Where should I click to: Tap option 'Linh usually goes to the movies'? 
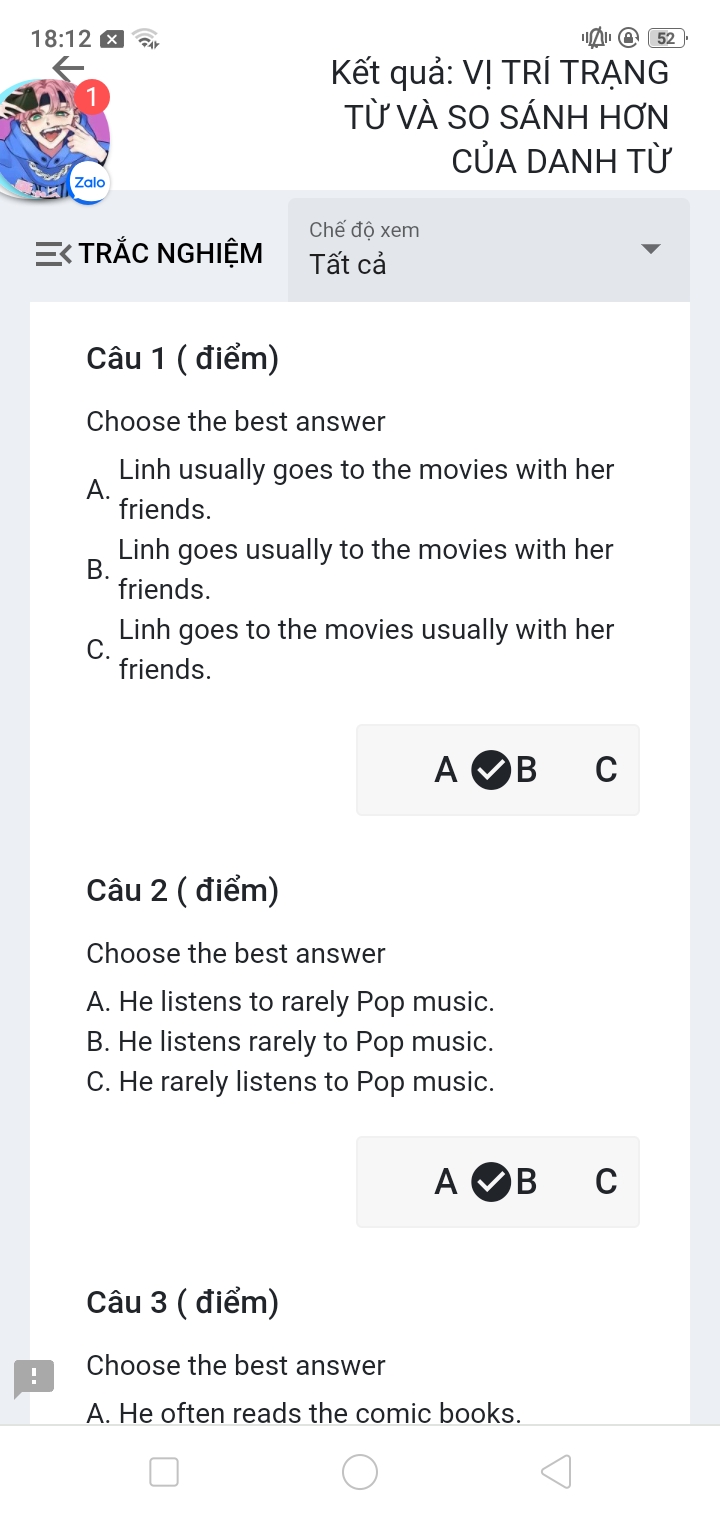pos(365,490)
